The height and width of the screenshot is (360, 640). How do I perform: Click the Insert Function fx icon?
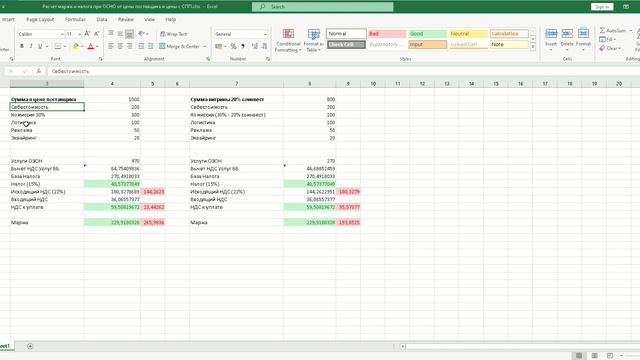click(38, 71)
